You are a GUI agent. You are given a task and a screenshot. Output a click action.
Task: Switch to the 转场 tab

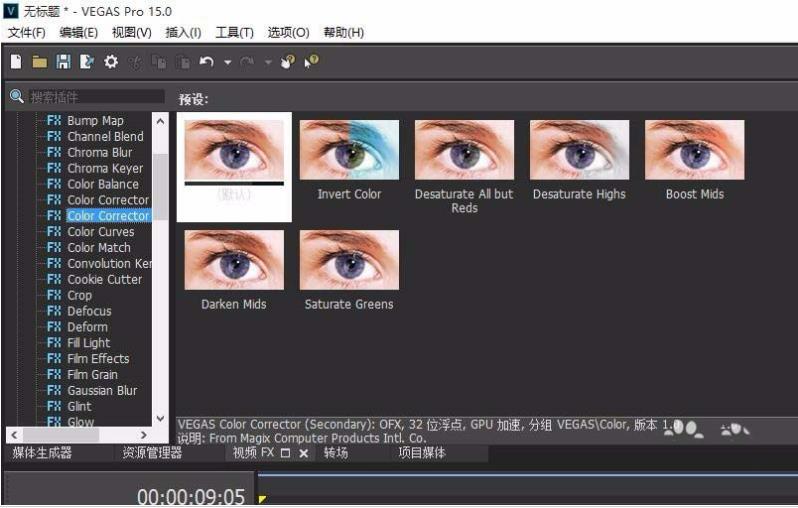point(336,453)
